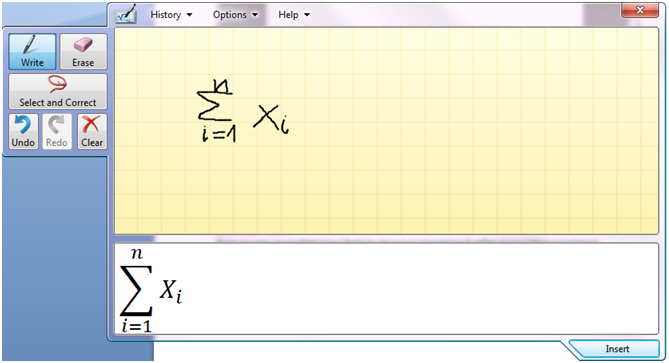Undo the last ink stroke

(x=23, y=131)
